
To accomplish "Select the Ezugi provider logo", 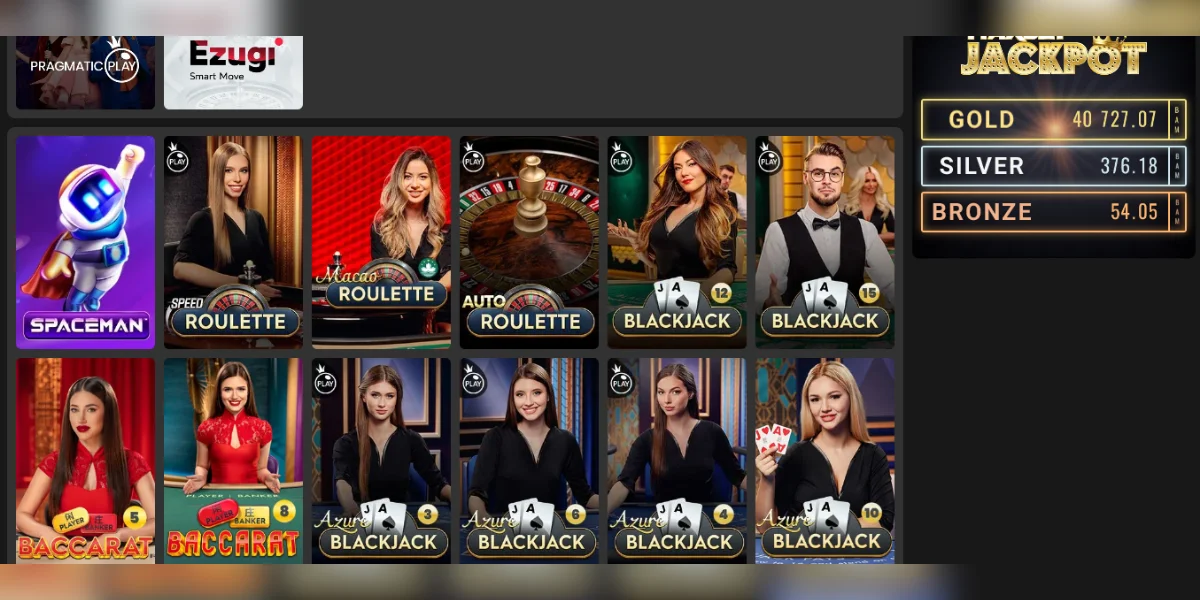I will tap(233, 72).
